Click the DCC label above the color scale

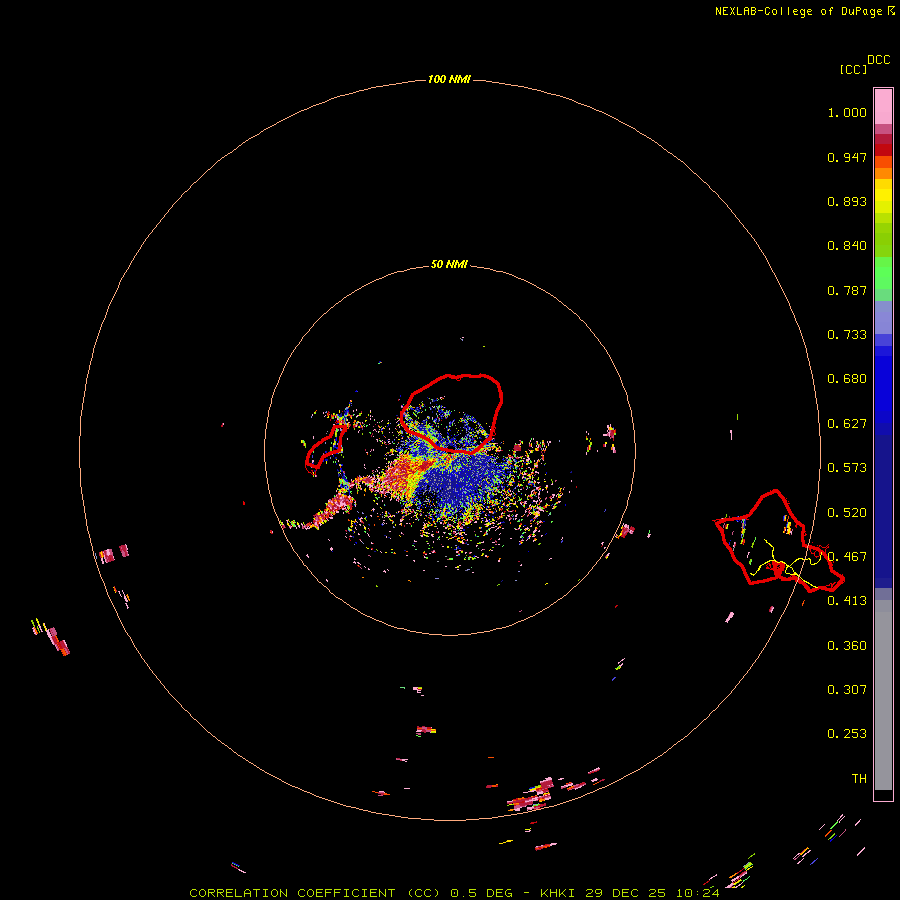[878, 60]
